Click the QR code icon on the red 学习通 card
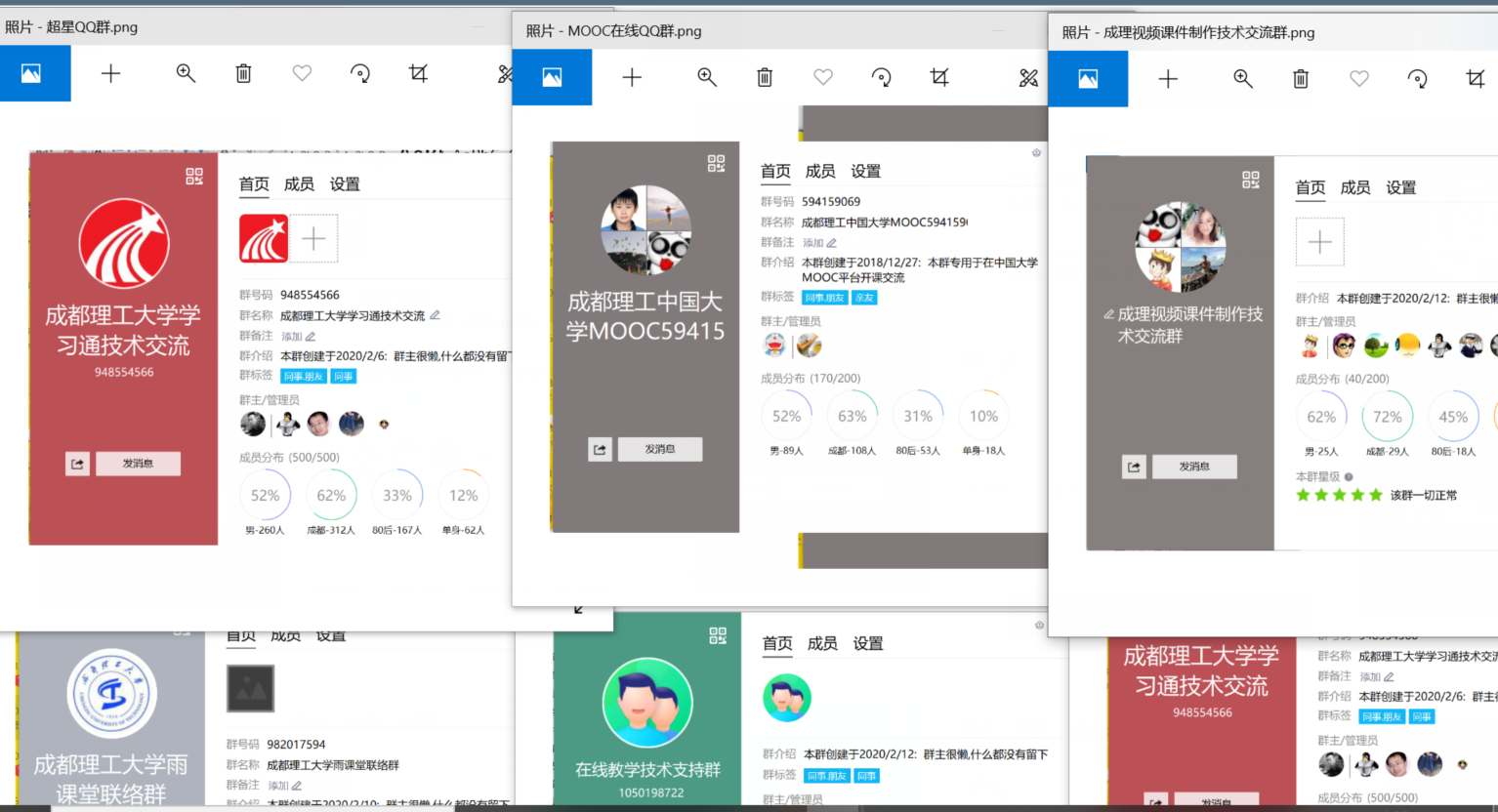1498x812 pixels. [194, 176]
